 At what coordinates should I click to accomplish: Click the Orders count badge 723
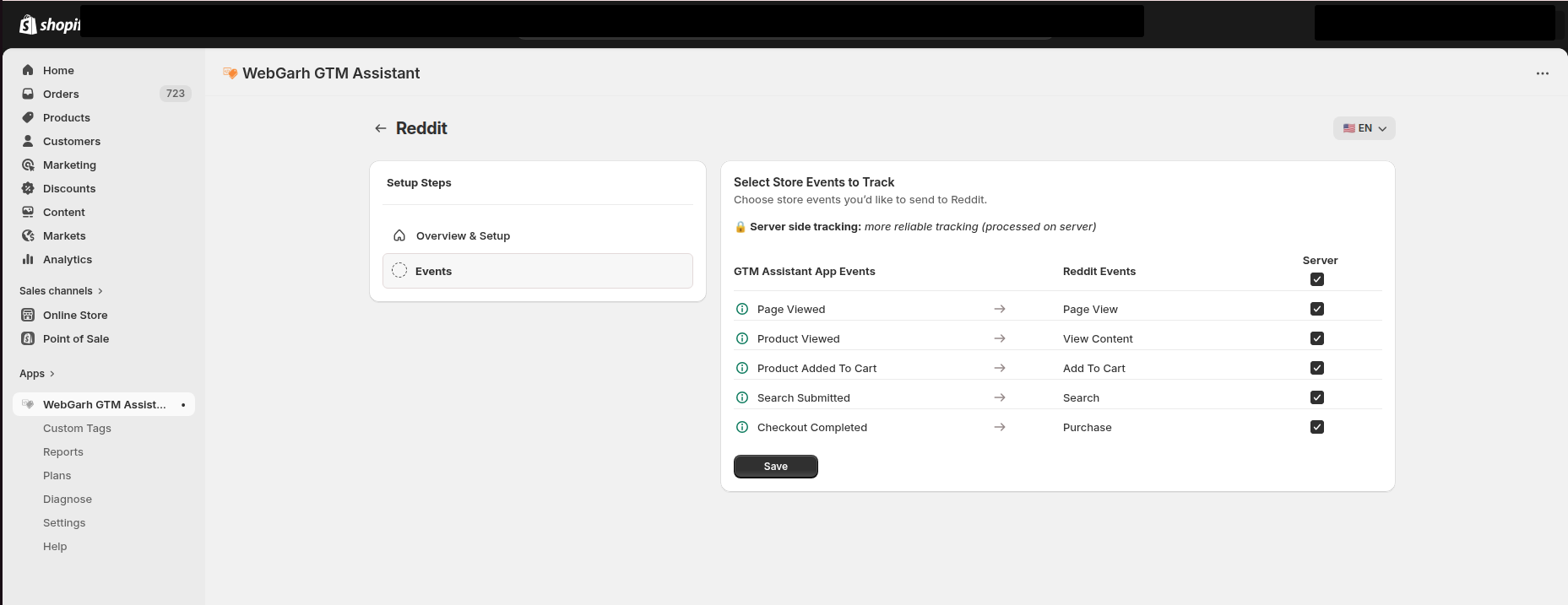175,94
